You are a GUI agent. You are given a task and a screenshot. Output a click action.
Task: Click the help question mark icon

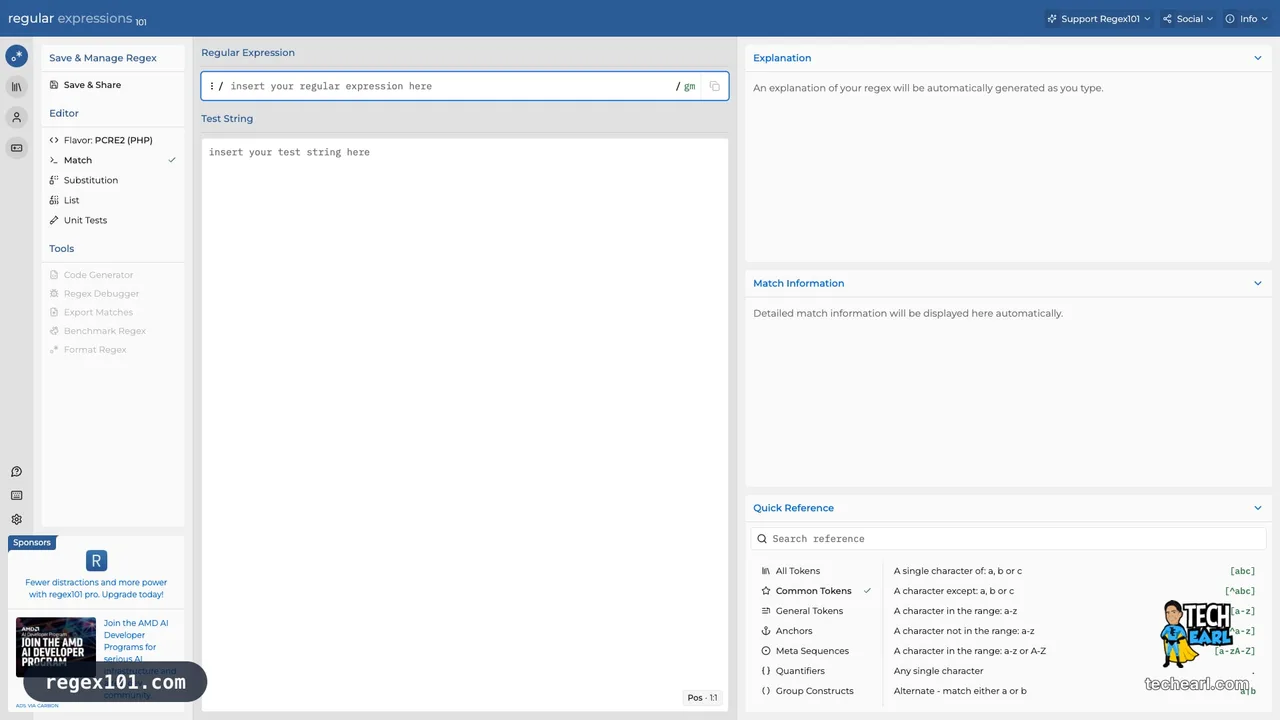(x=16, y=472)
